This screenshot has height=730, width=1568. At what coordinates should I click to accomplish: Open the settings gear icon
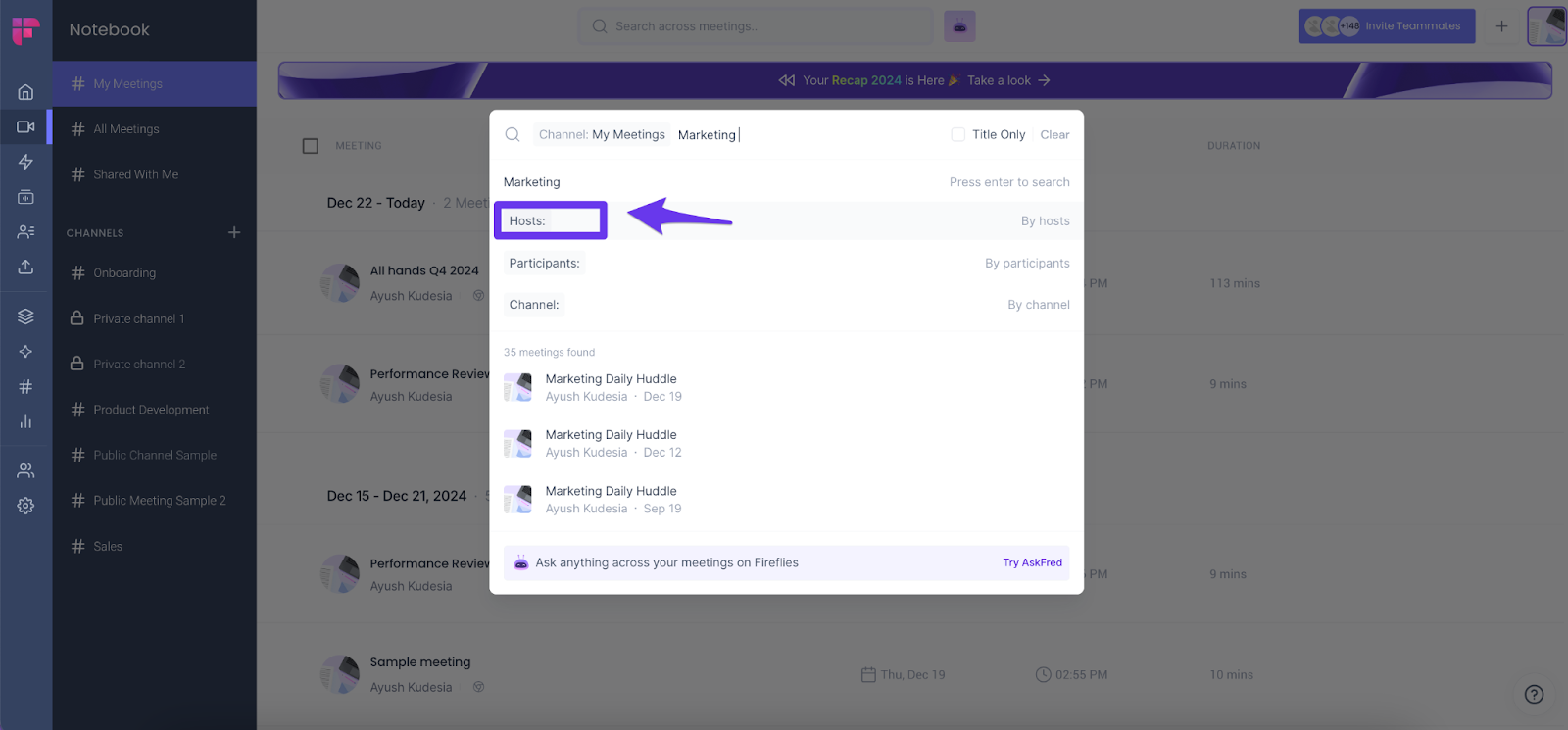[25, 506]
